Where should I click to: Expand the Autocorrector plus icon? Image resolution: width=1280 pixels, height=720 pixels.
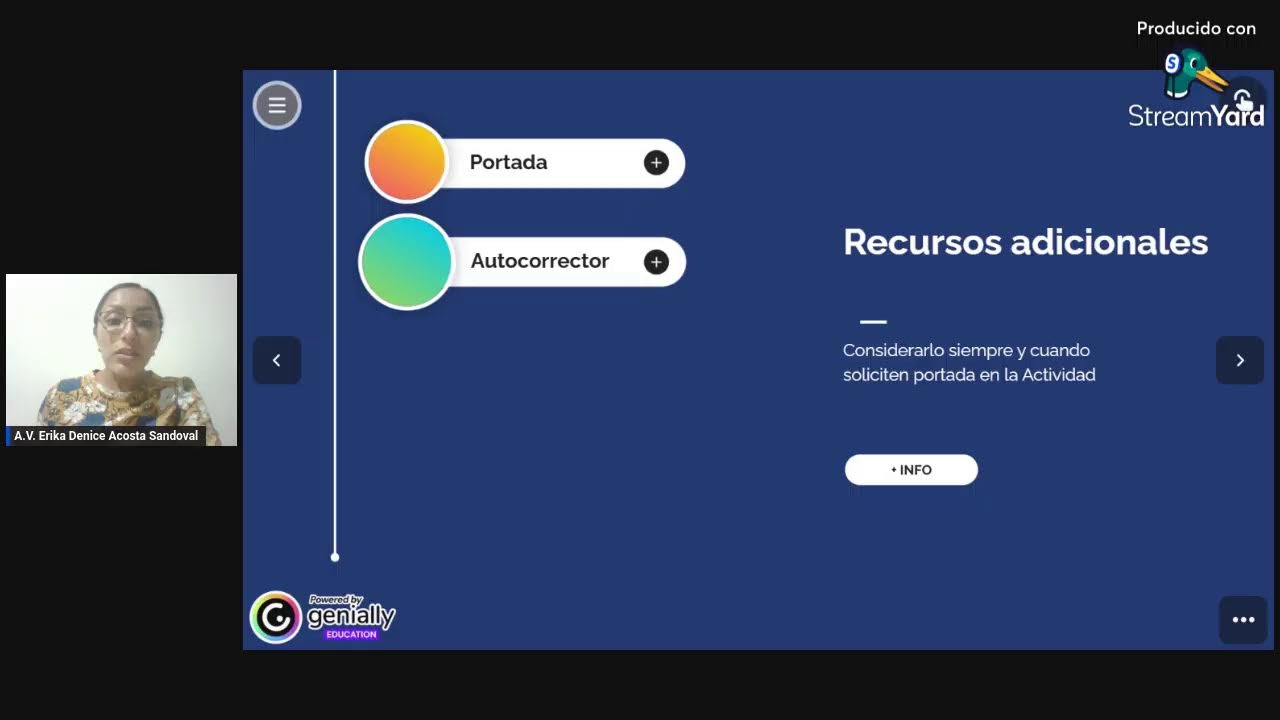656,262
